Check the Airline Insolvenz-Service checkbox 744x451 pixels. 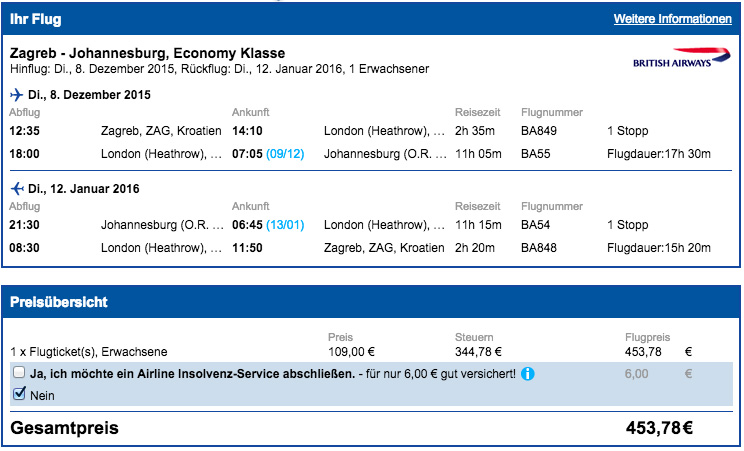20,373
